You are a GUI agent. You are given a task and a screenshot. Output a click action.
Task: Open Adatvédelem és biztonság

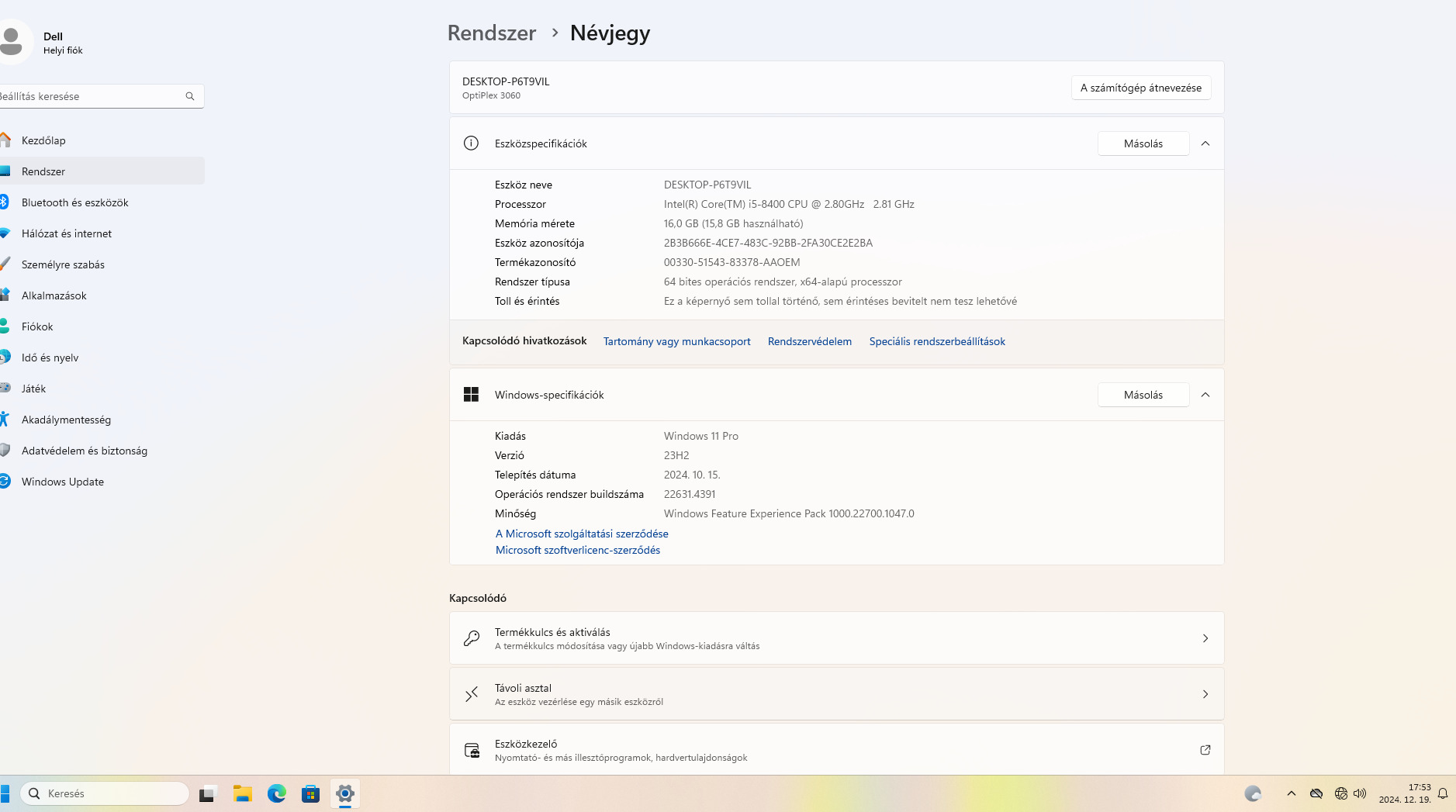(x=102, y=451)
